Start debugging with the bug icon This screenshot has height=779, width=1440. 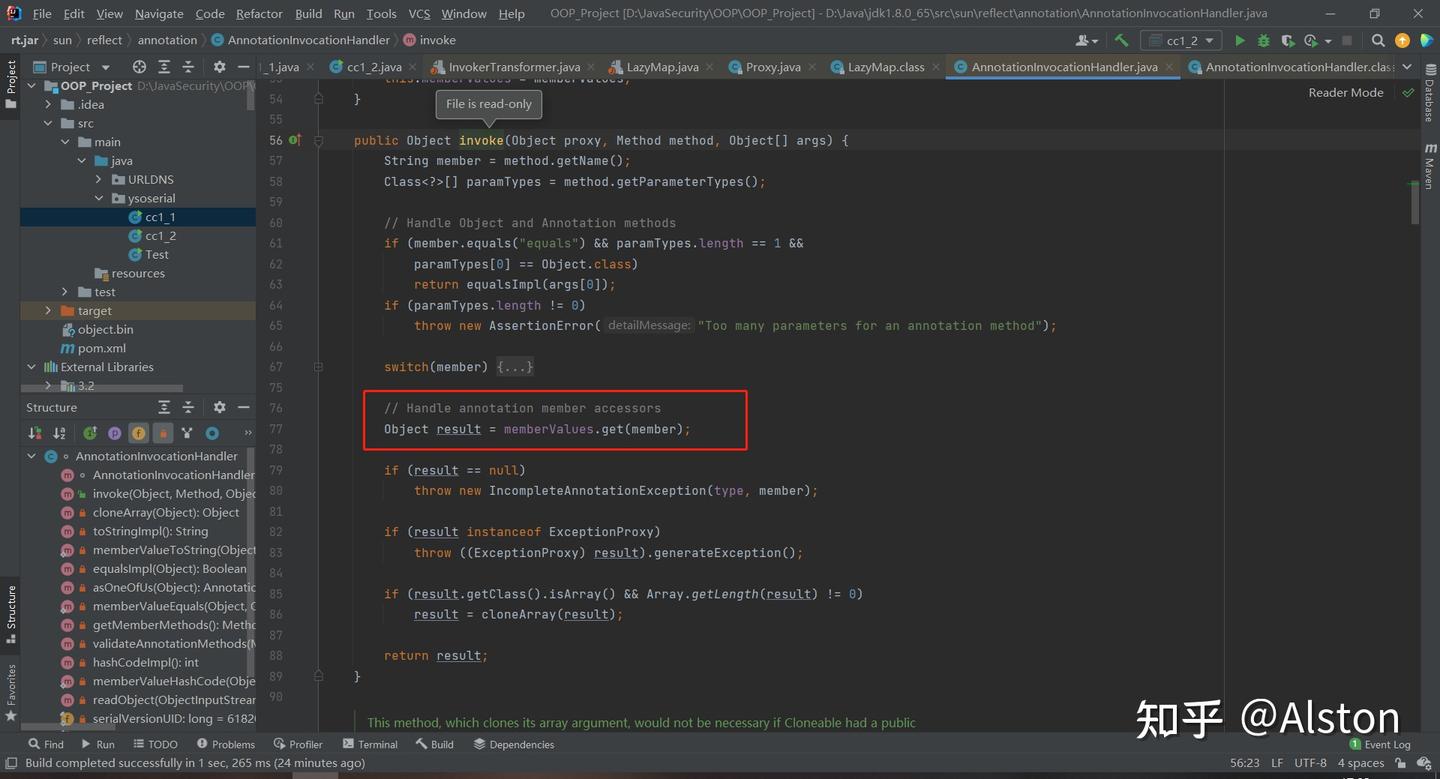coord(1264,41)
